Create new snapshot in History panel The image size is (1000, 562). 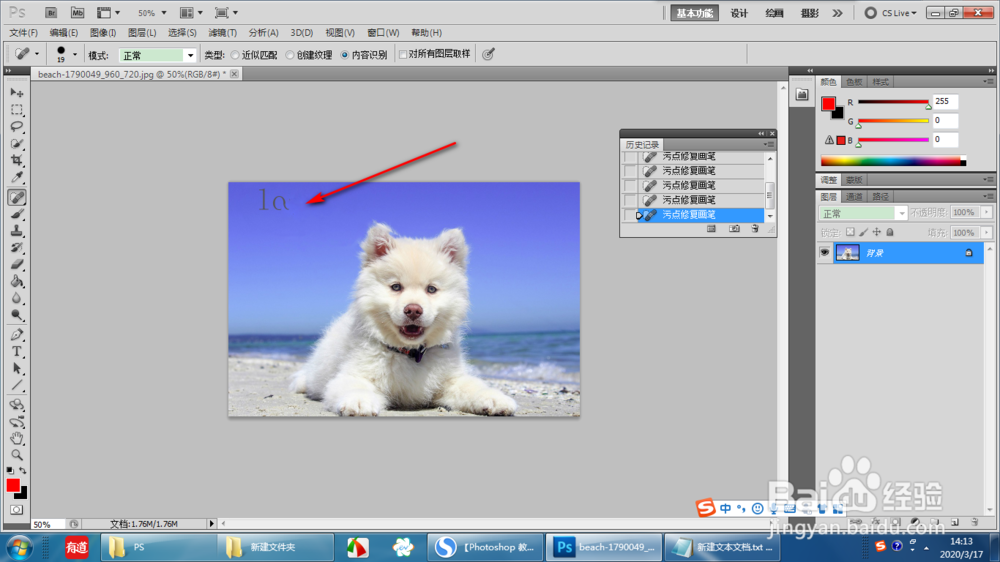pyautogui.click(x=734, y=228)
